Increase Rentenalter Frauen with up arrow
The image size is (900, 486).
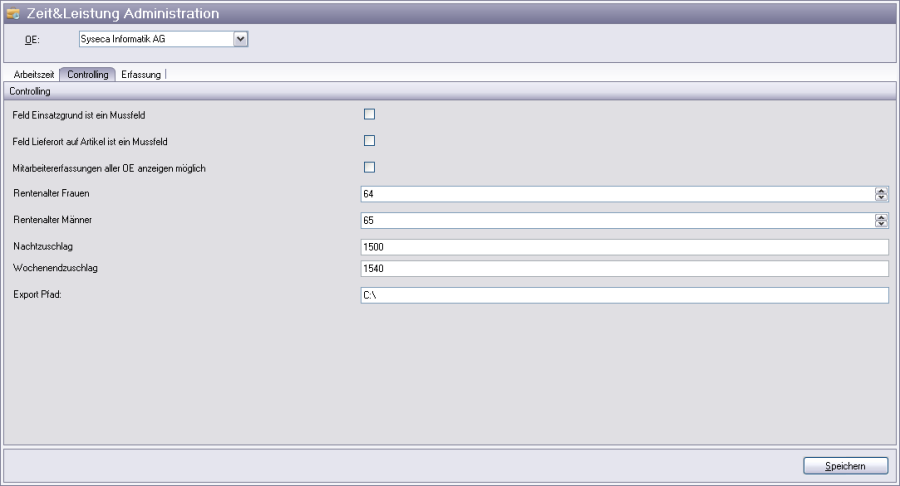881,190
